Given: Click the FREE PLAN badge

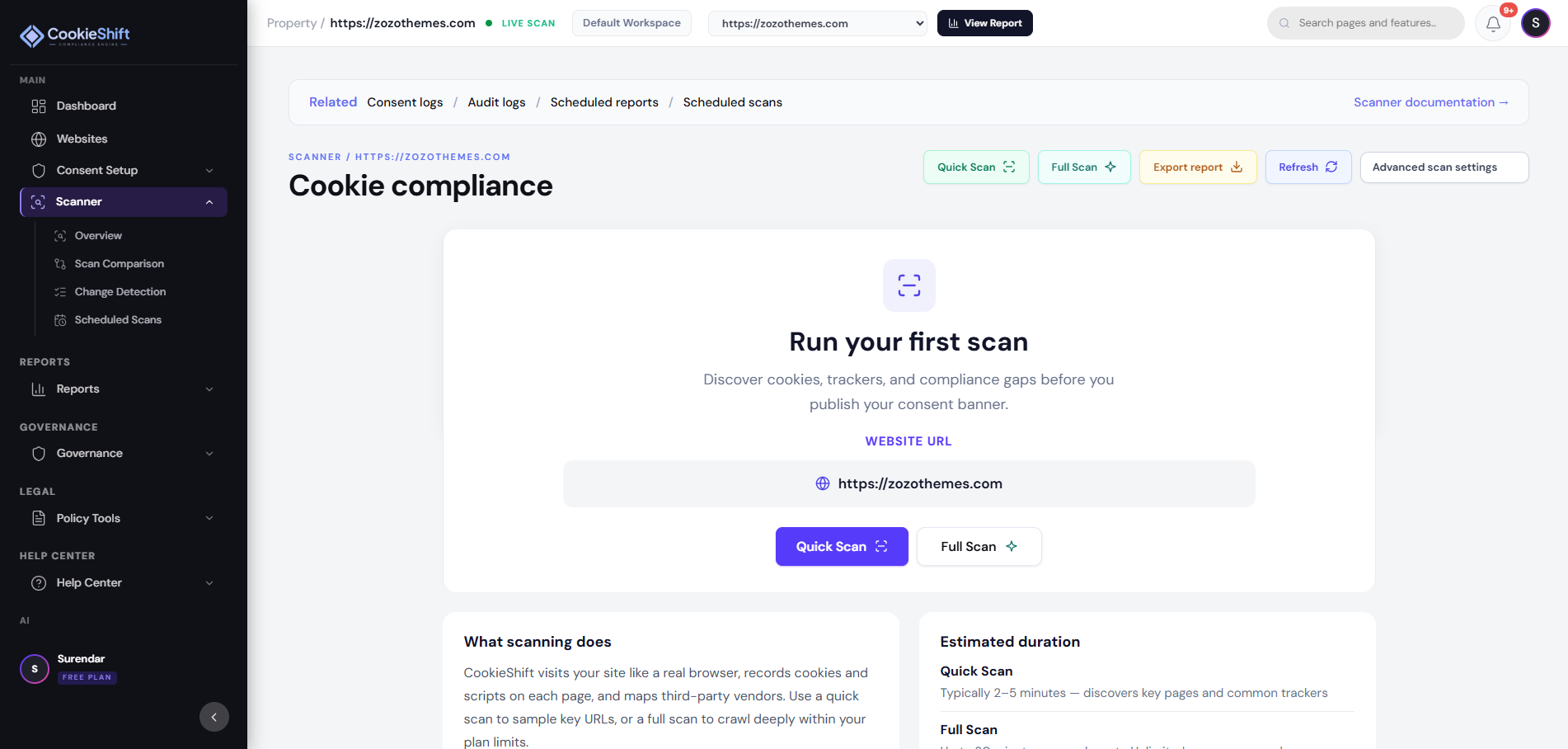Looking at the screenshot, I should click(x=87, y=678).
